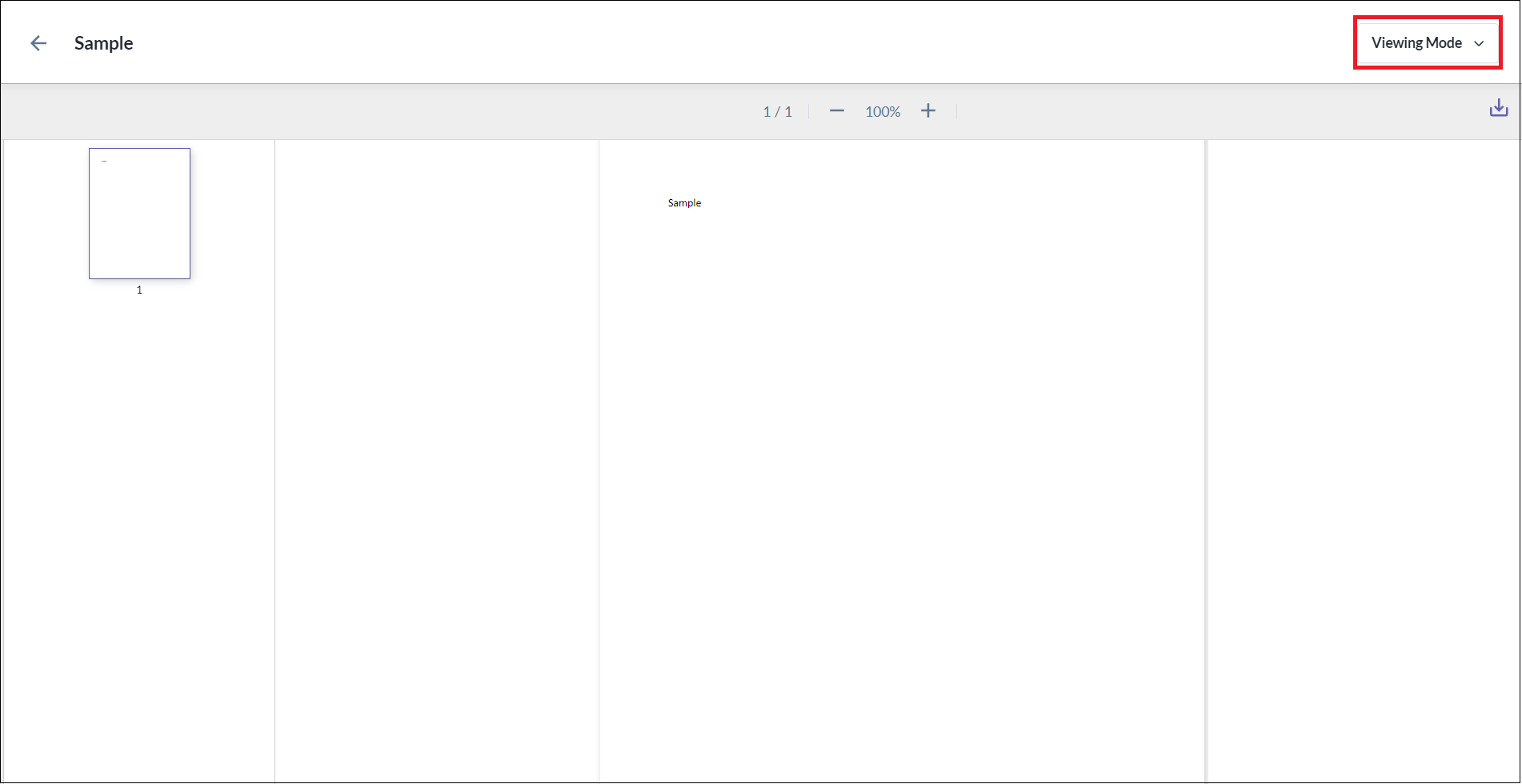Click the header bar between title and Viewing Mode

pos(744,42)
